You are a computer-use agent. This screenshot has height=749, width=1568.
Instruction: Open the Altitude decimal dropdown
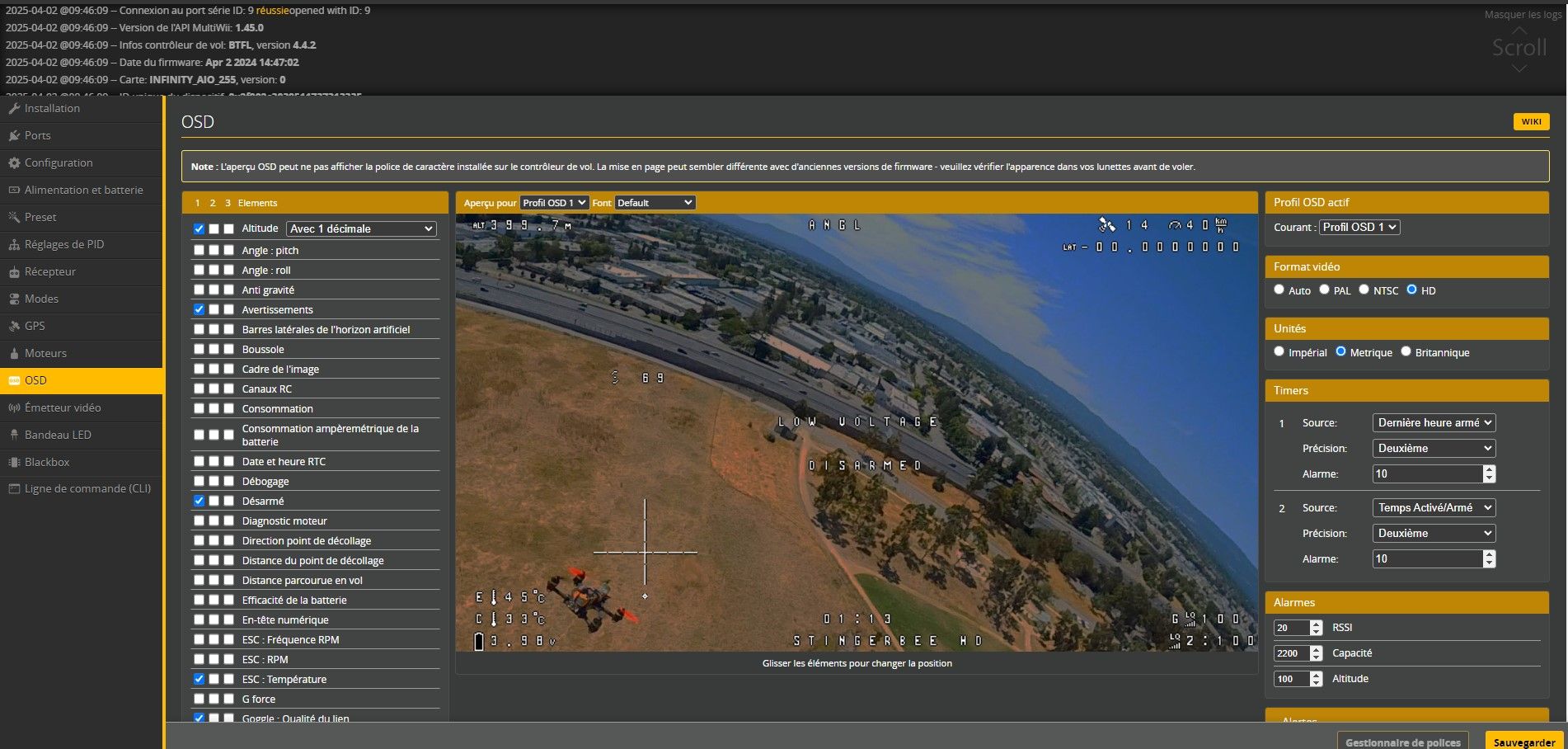pos(361,228)
